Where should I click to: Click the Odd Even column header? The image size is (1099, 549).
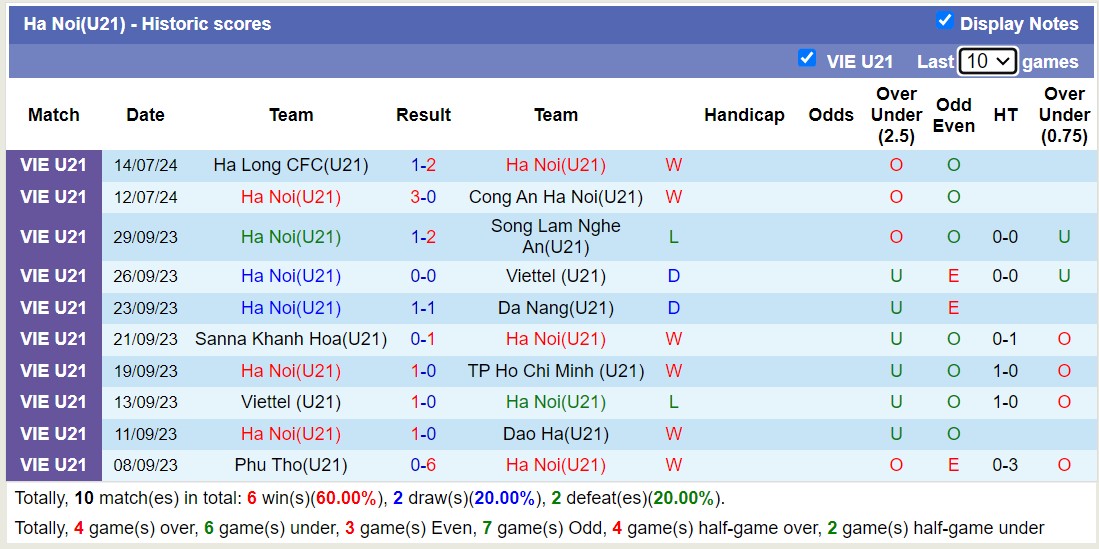[953, 115]
